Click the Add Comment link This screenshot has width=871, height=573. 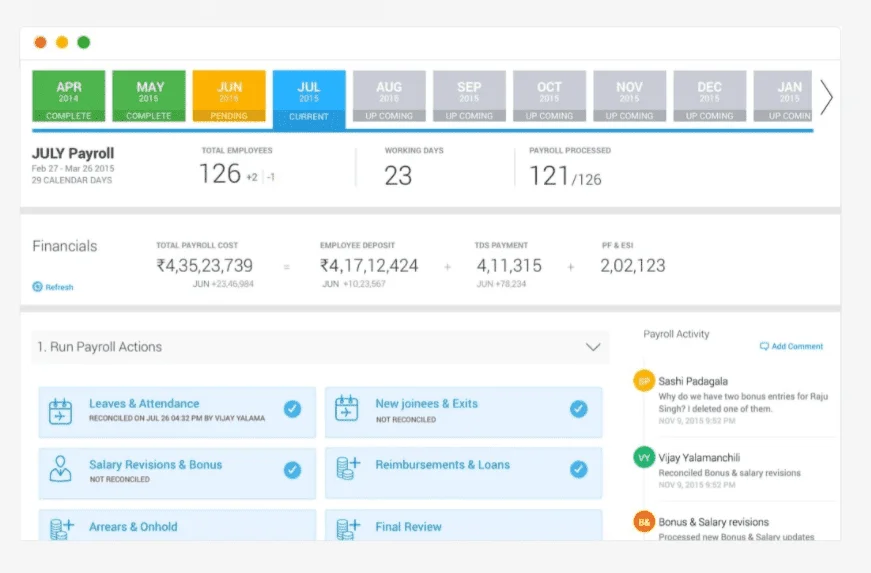click(792, 346)
